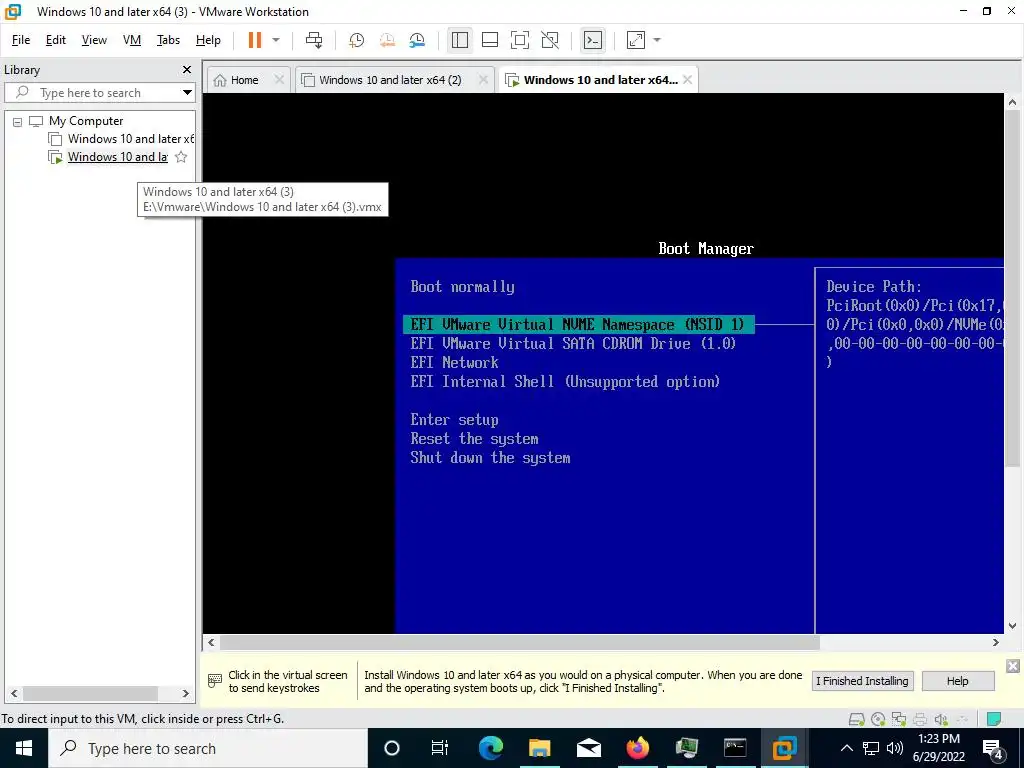The width and height of the screenshot is (1024, 768).
Task: Select My Computer in the library tree
Action: point(86,121)
